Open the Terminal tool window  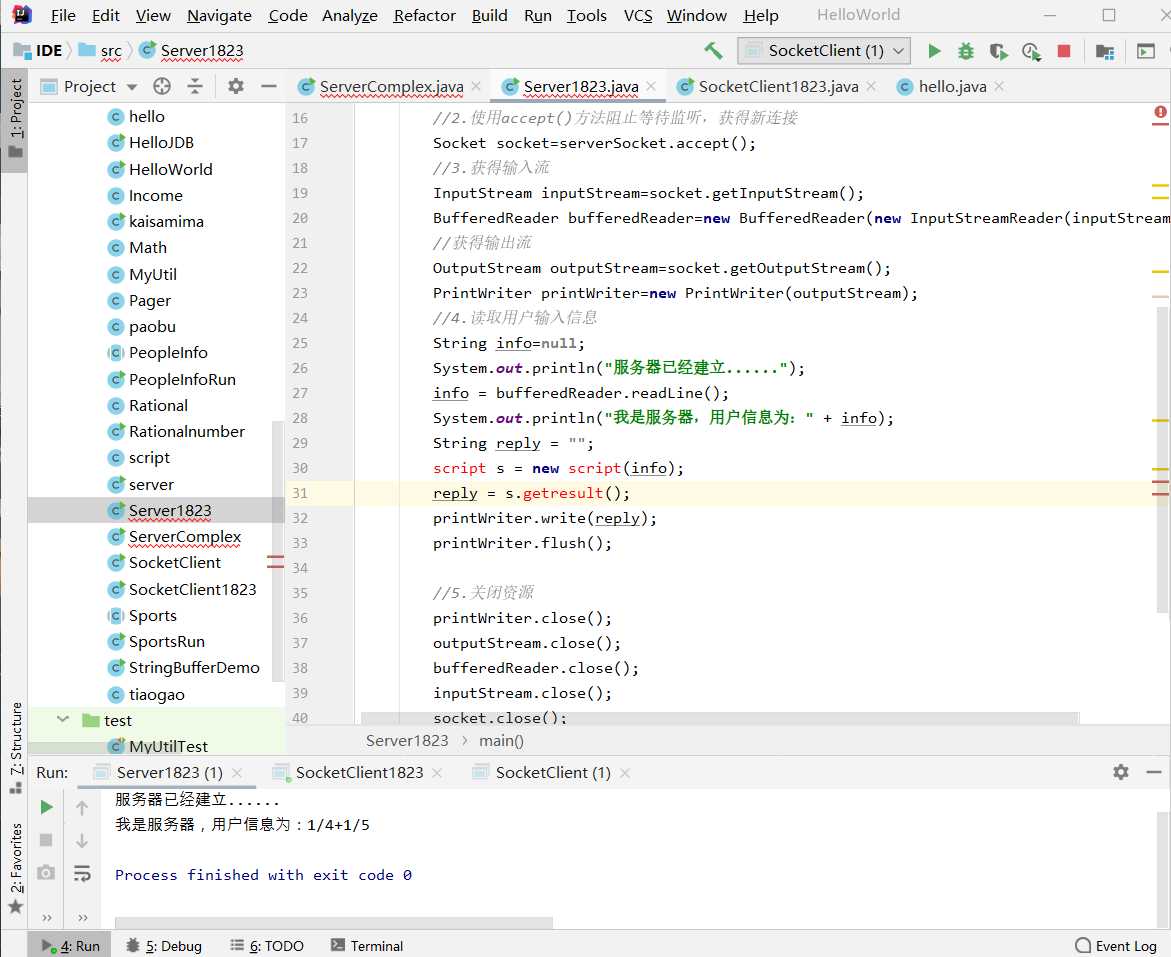tap(367, 946)
